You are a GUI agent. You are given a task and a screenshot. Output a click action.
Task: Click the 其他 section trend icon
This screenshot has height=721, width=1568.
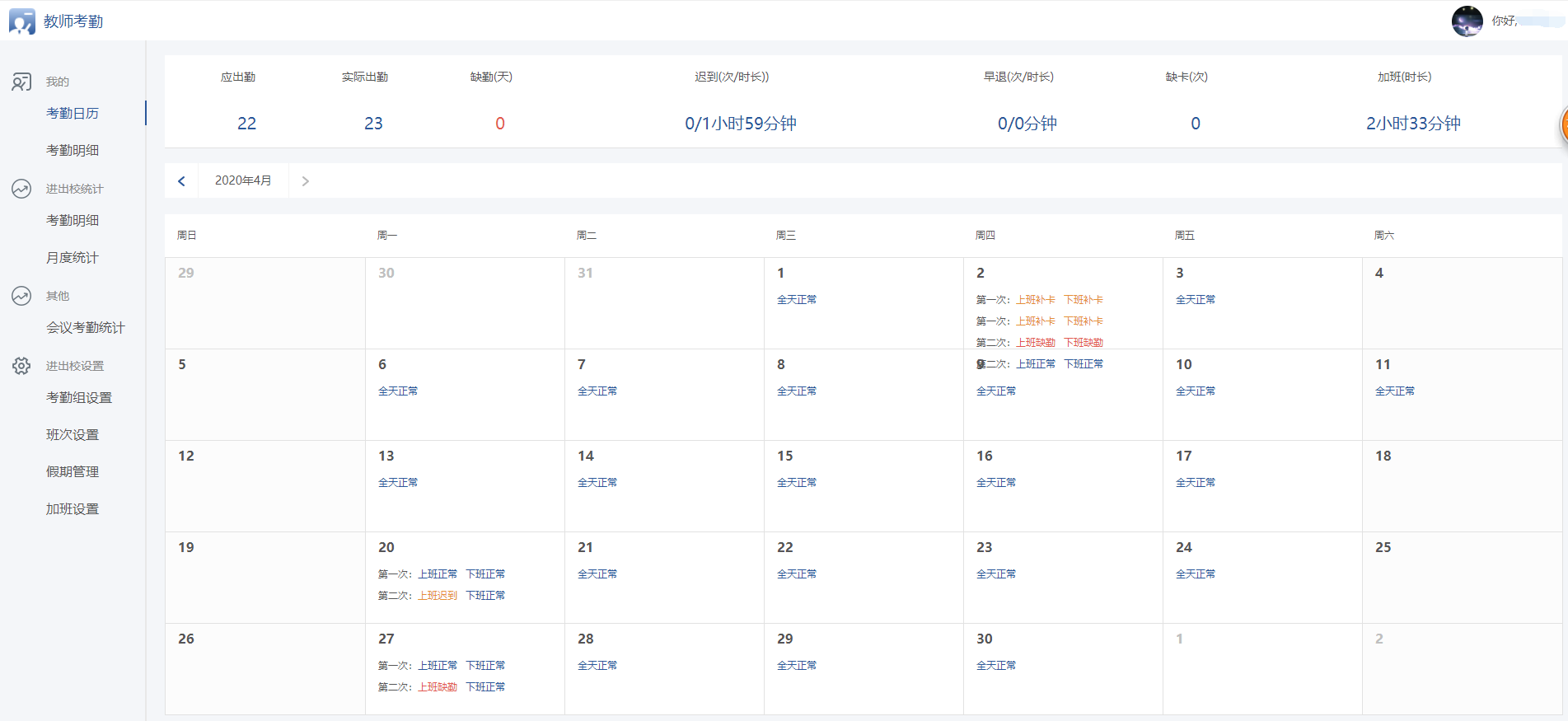click(x=21, y=296)
